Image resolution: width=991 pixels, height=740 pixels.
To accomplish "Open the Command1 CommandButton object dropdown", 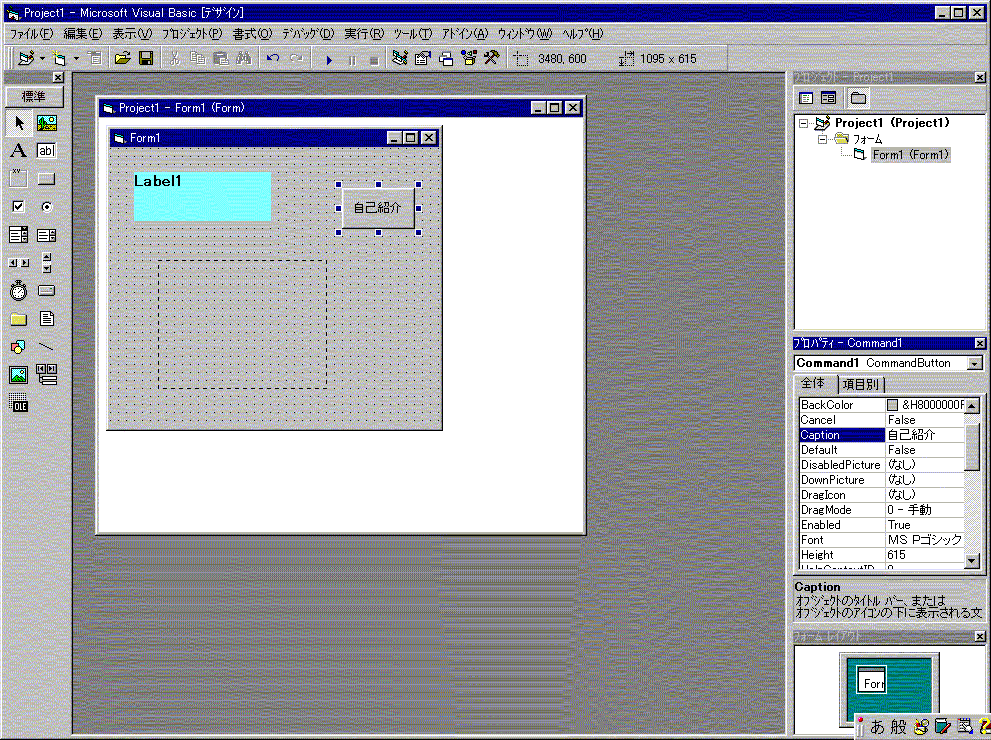I will click(975, 363).
